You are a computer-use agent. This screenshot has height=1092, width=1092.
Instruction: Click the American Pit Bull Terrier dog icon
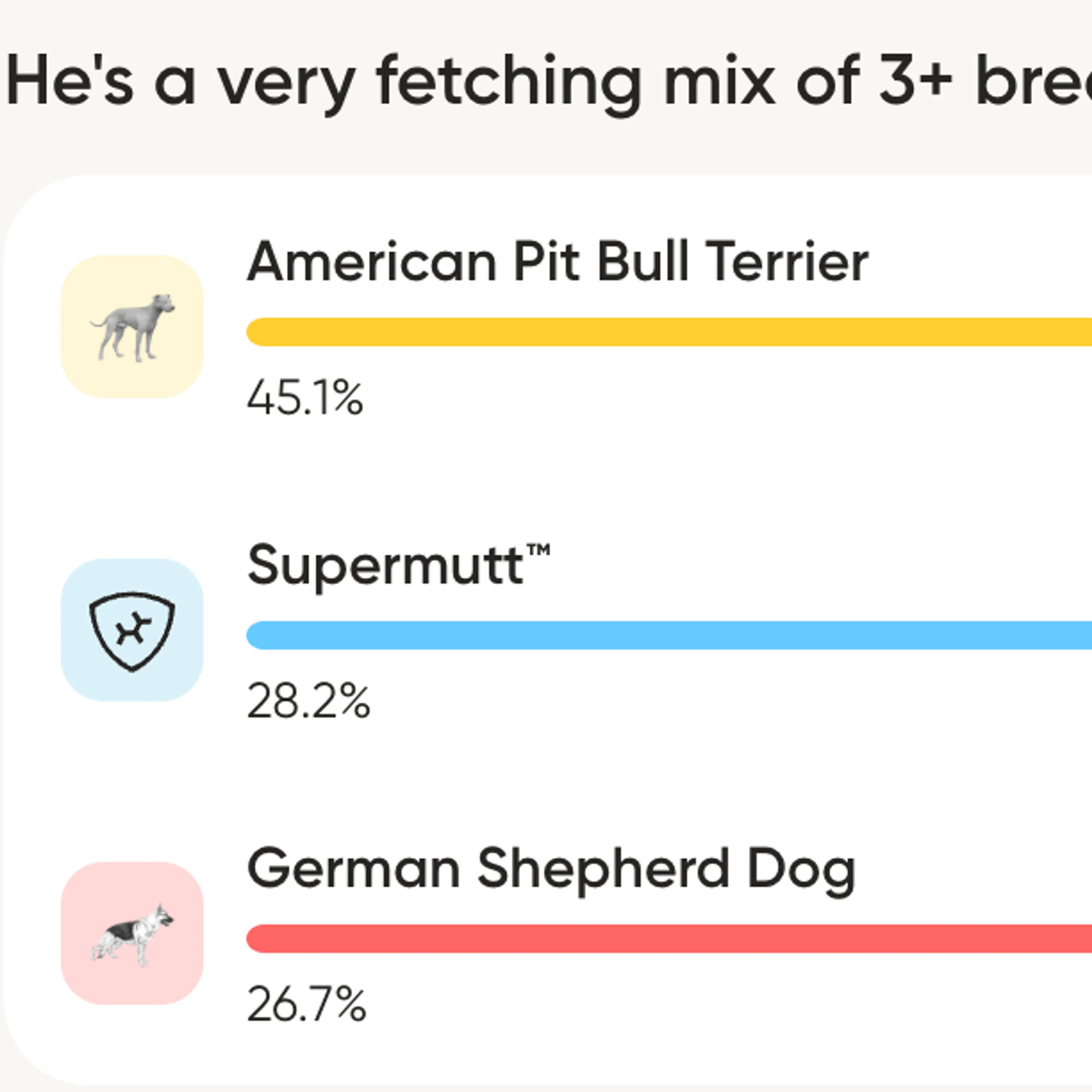pos(132,327)
